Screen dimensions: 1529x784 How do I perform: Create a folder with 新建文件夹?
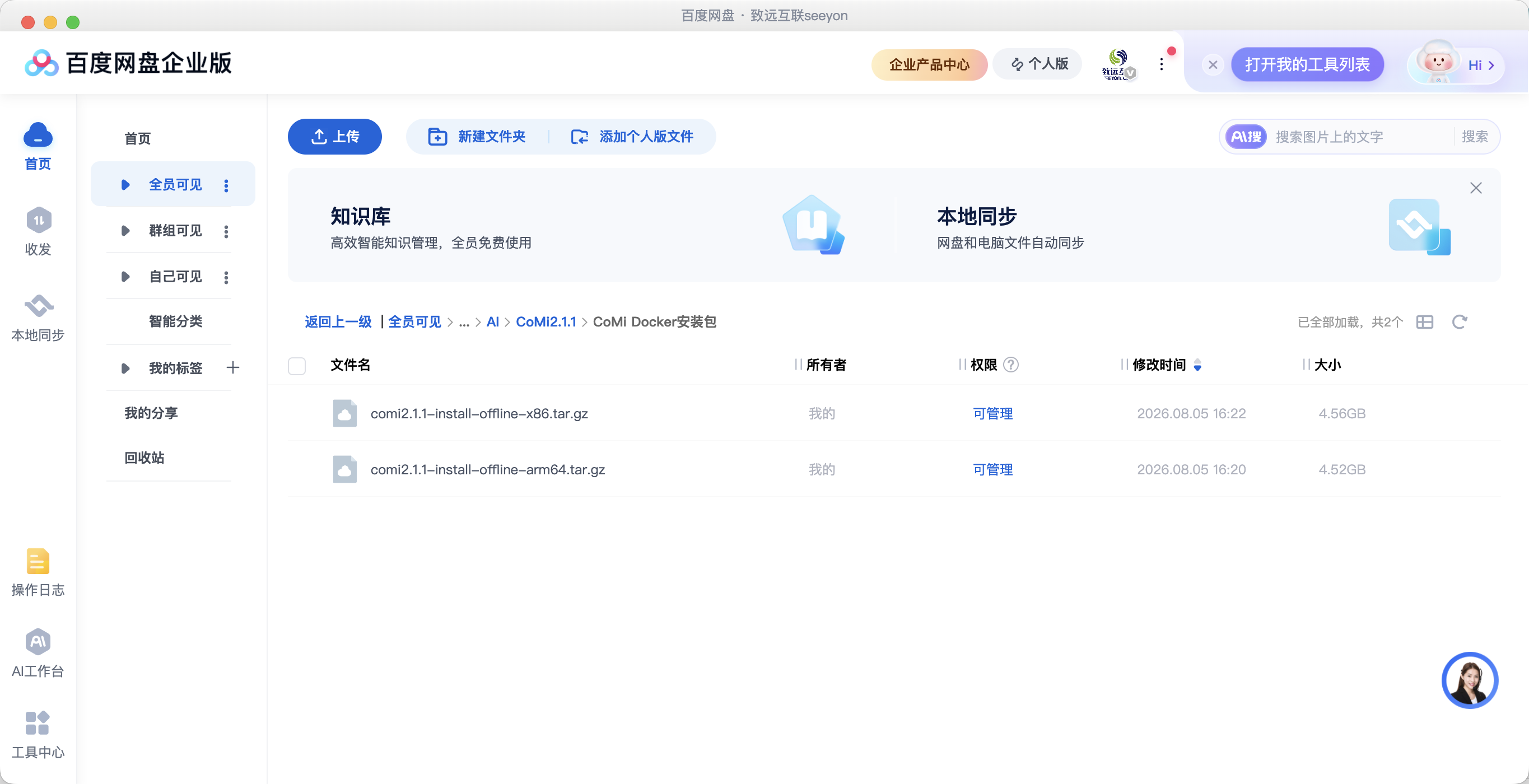tap(477, 137)
